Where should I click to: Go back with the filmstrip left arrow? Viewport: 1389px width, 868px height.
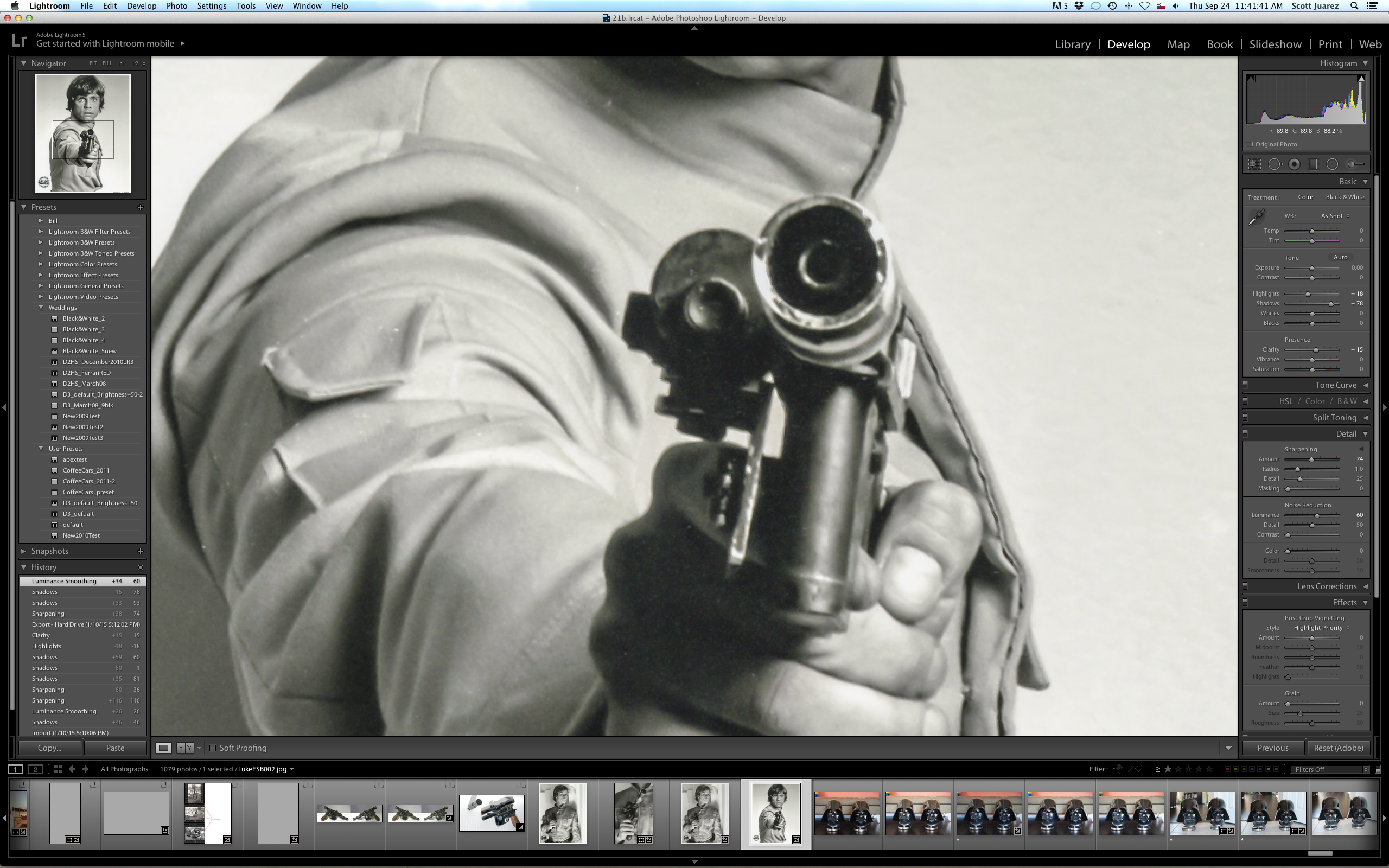point(72,769)
